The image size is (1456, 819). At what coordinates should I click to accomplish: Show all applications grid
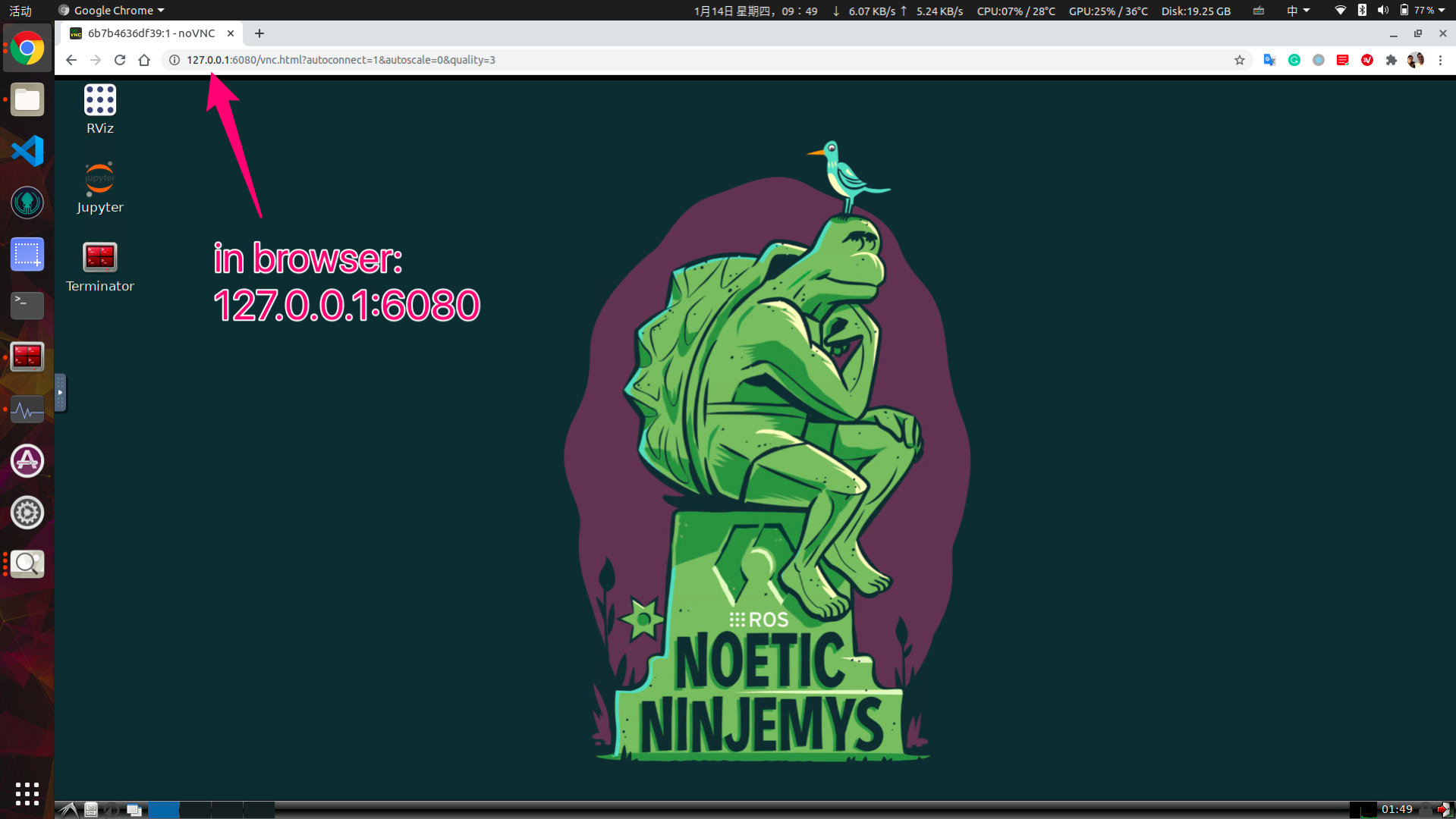tap(27, 794)
